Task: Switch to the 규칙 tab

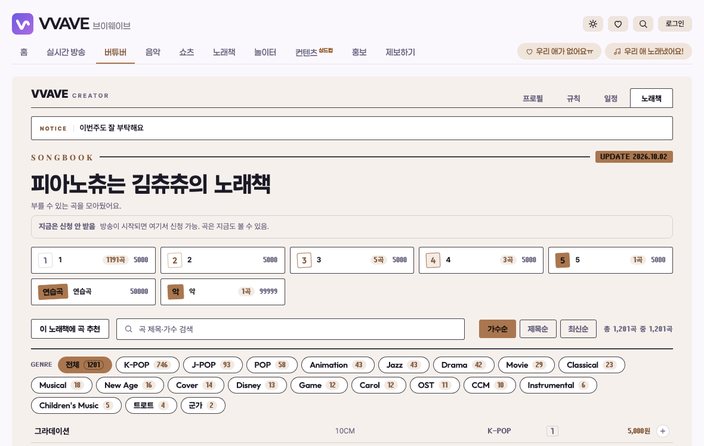Action: (573, 98)
